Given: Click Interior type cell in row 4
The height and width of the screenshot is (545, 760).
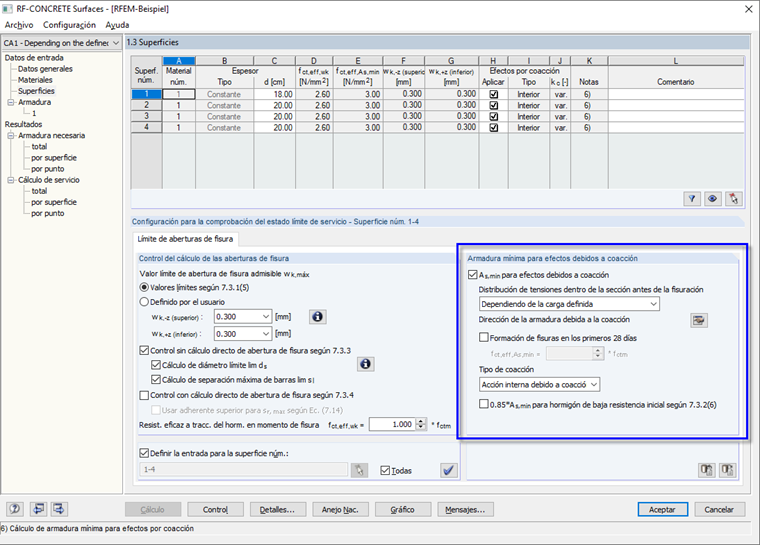Looking at the screenshot, I should pyautogui.click(x=529, y=128).
